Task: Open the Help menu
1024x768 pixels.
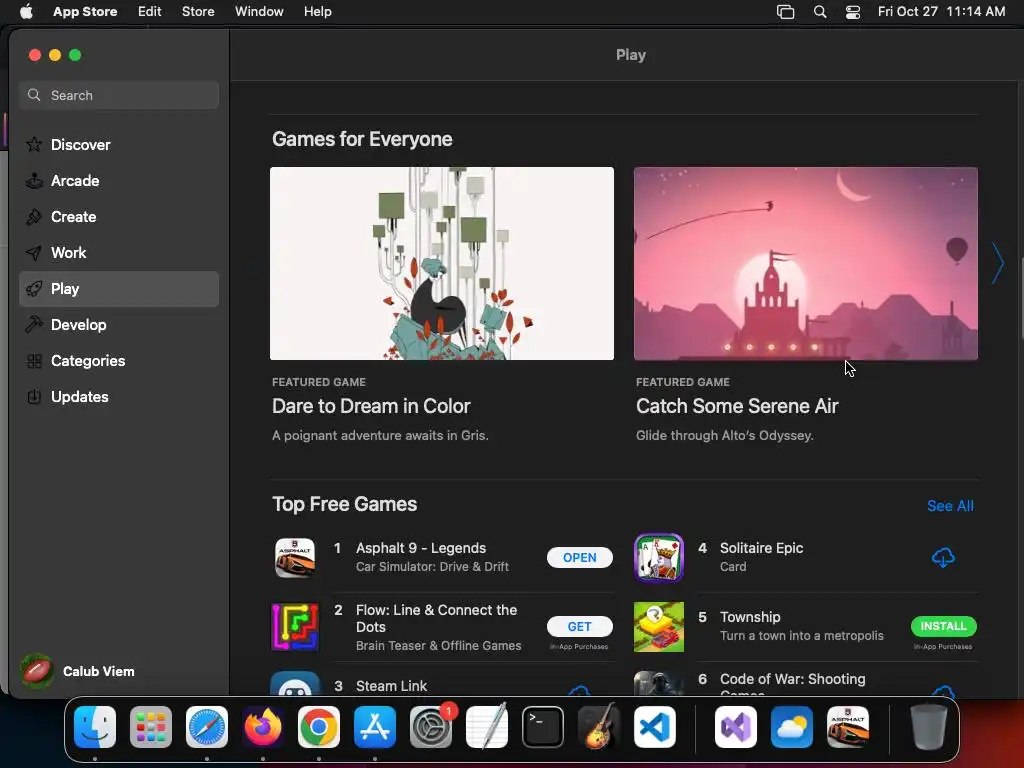Action: click(317, 12)
